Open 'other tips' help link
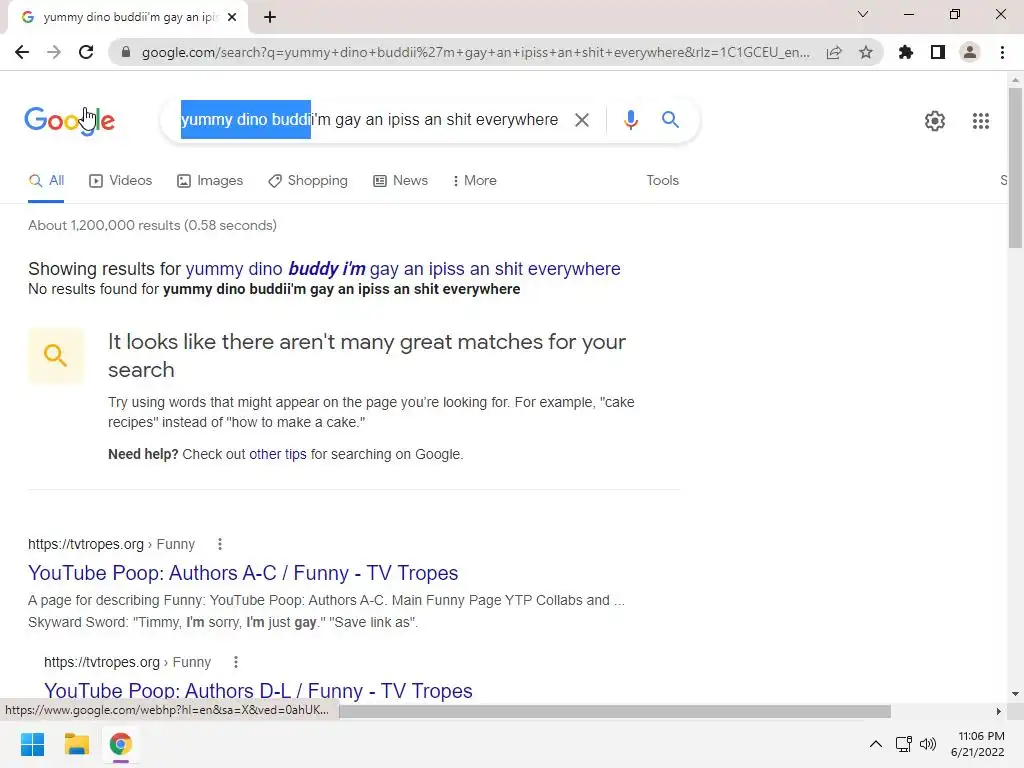 [x=278, y=454]
